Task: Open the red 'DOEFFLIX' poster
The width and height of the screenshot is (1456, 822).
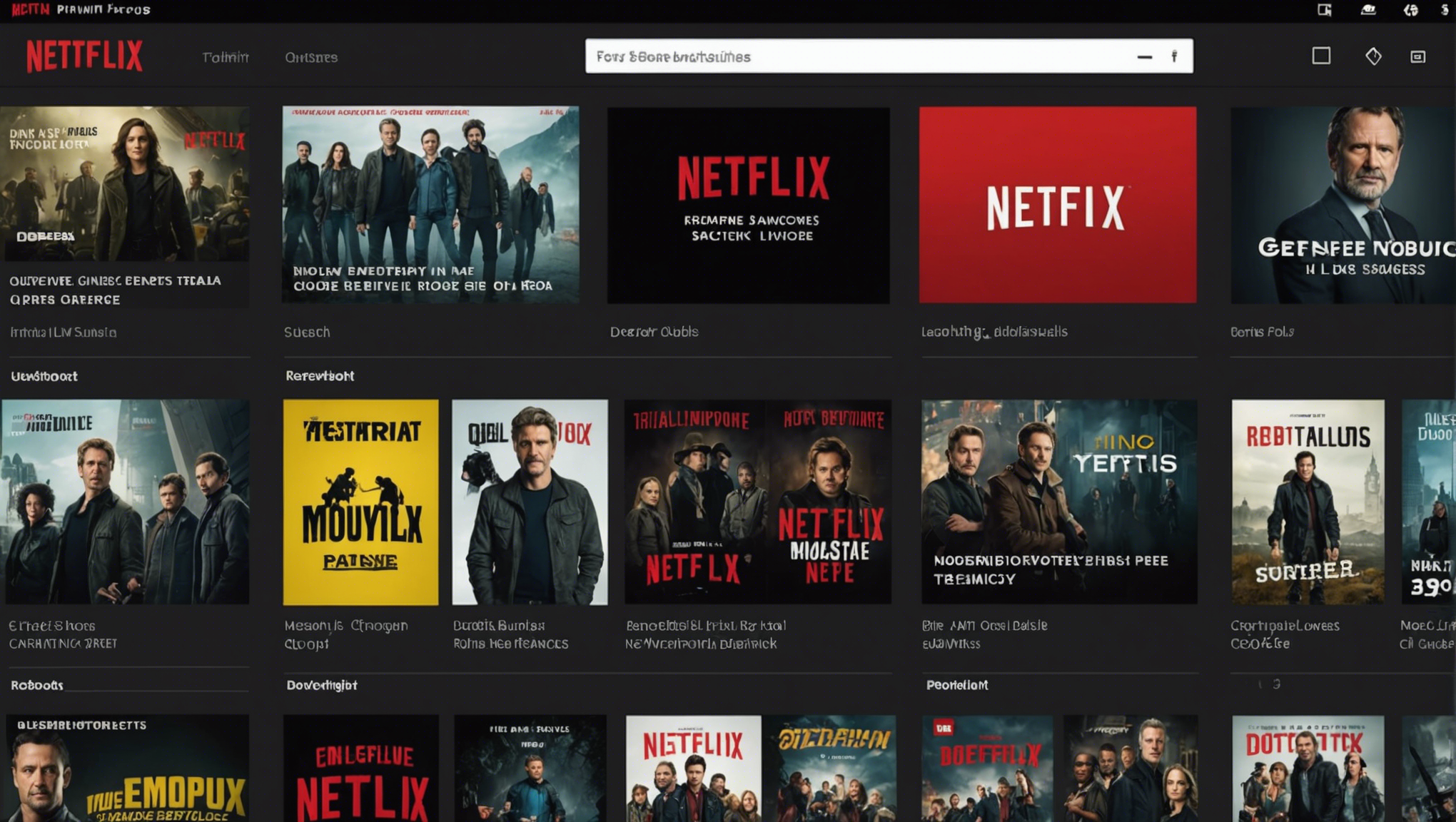Action: click(987, 768)
